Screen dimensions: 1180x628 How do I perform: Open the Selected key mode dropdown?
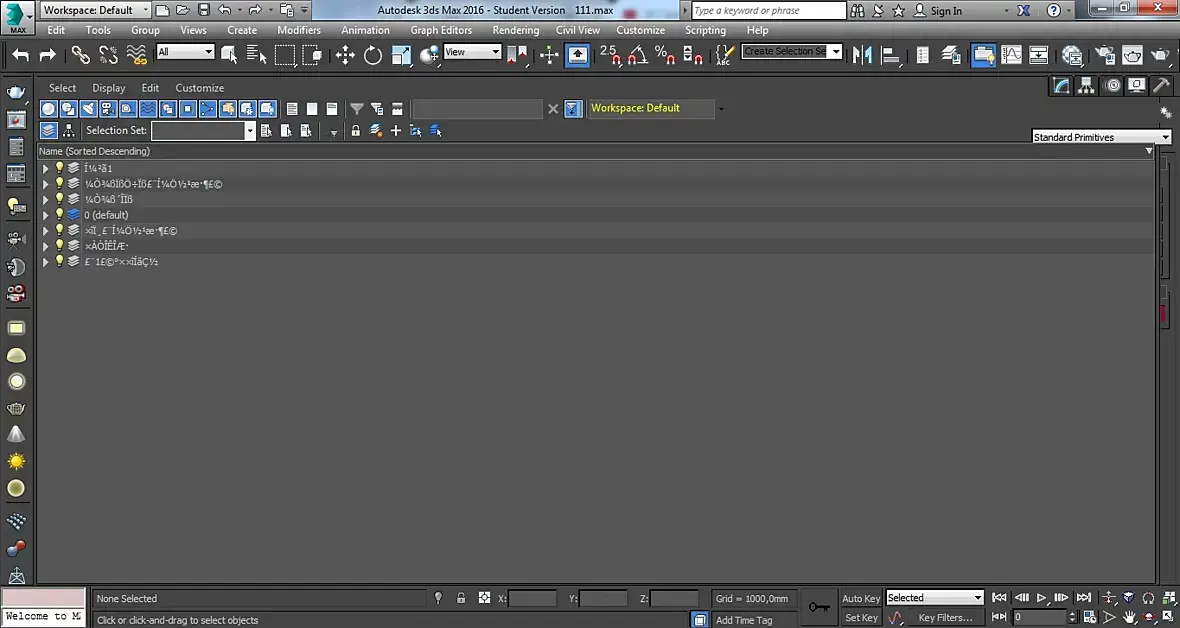[x=935, y=597]
